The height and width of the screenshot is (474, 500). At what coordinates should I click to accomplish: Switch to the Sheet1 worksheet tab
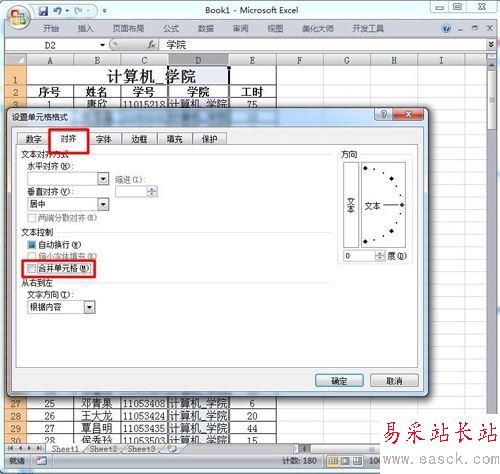click(x=65, y=449)
